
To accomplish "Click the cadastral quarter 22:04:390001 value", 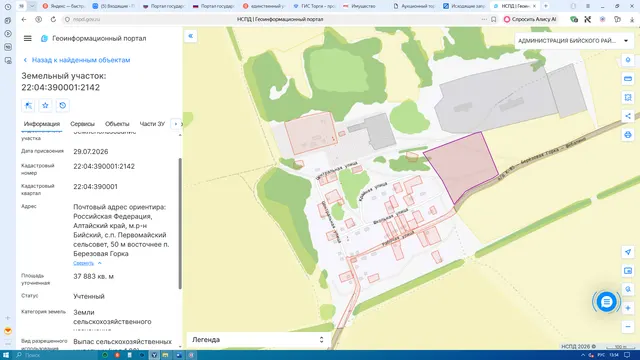I will click(x=96, y=187).
